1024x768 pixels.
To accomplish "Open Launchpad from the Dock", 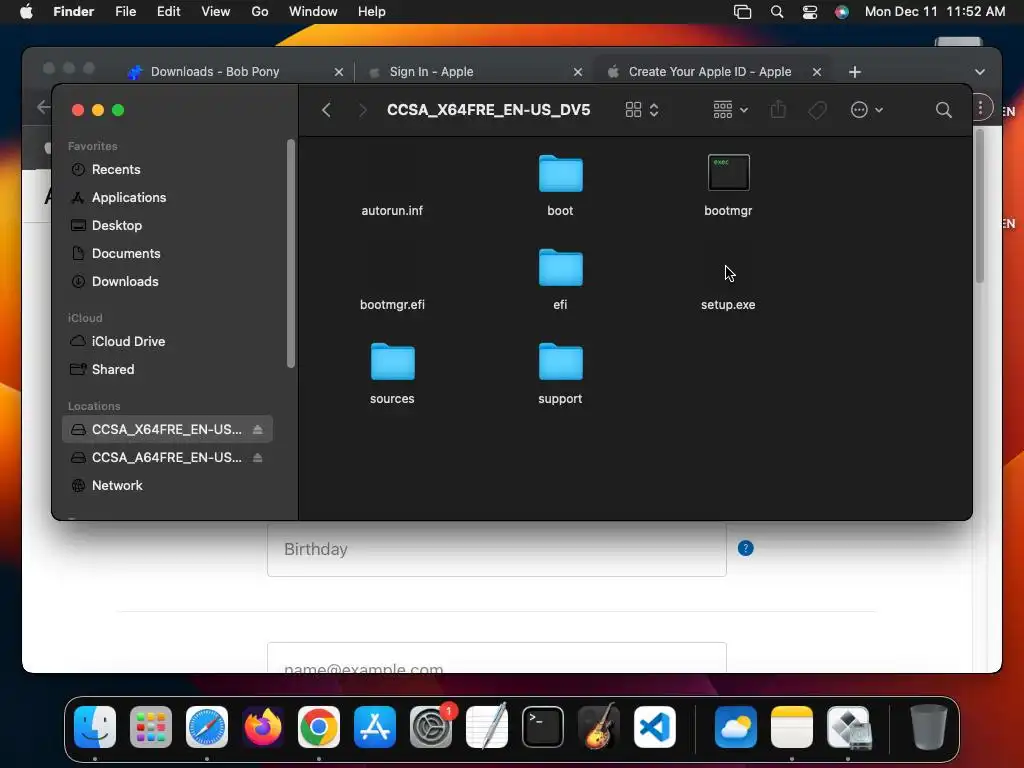I will click(151, 727).
